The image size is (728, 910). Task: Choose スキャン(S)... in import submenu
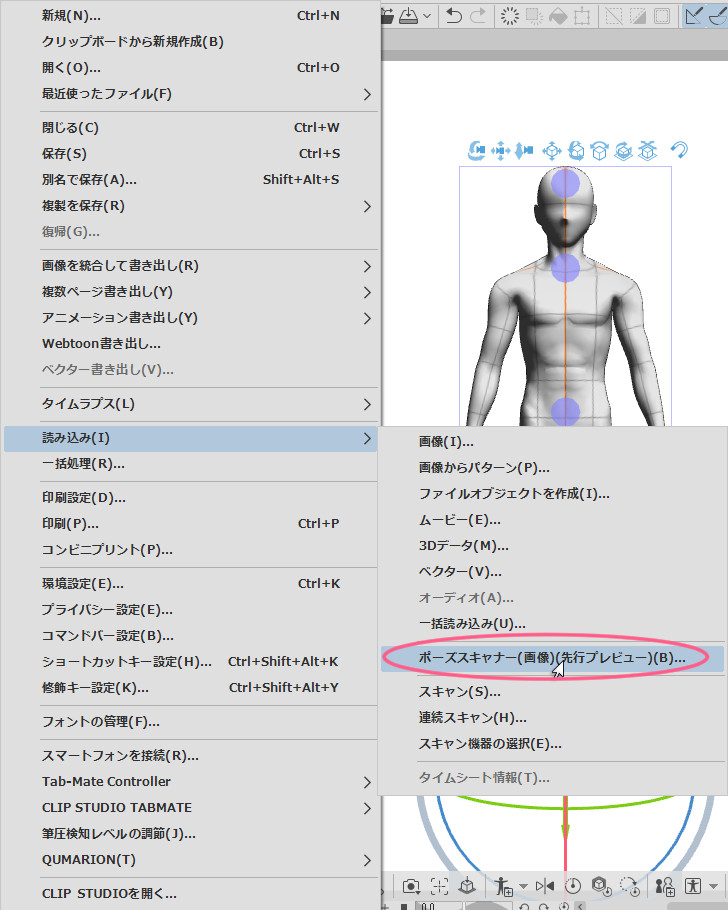coord(552,692)
